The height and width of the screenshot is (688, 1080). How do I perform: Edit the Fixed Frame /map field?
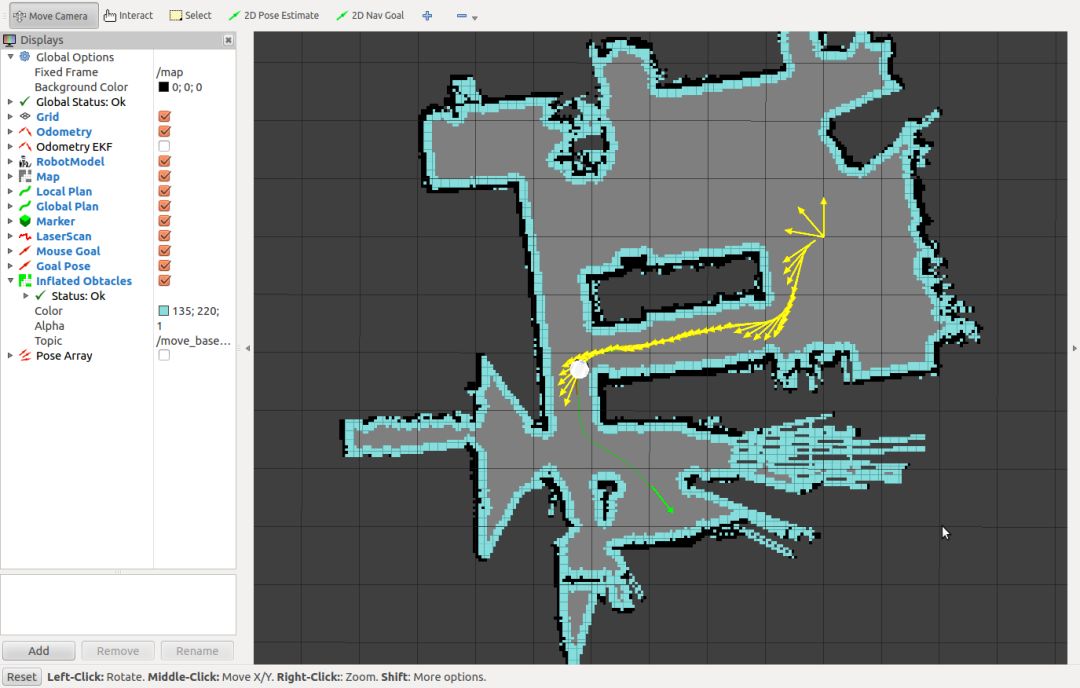coord(190,72)
